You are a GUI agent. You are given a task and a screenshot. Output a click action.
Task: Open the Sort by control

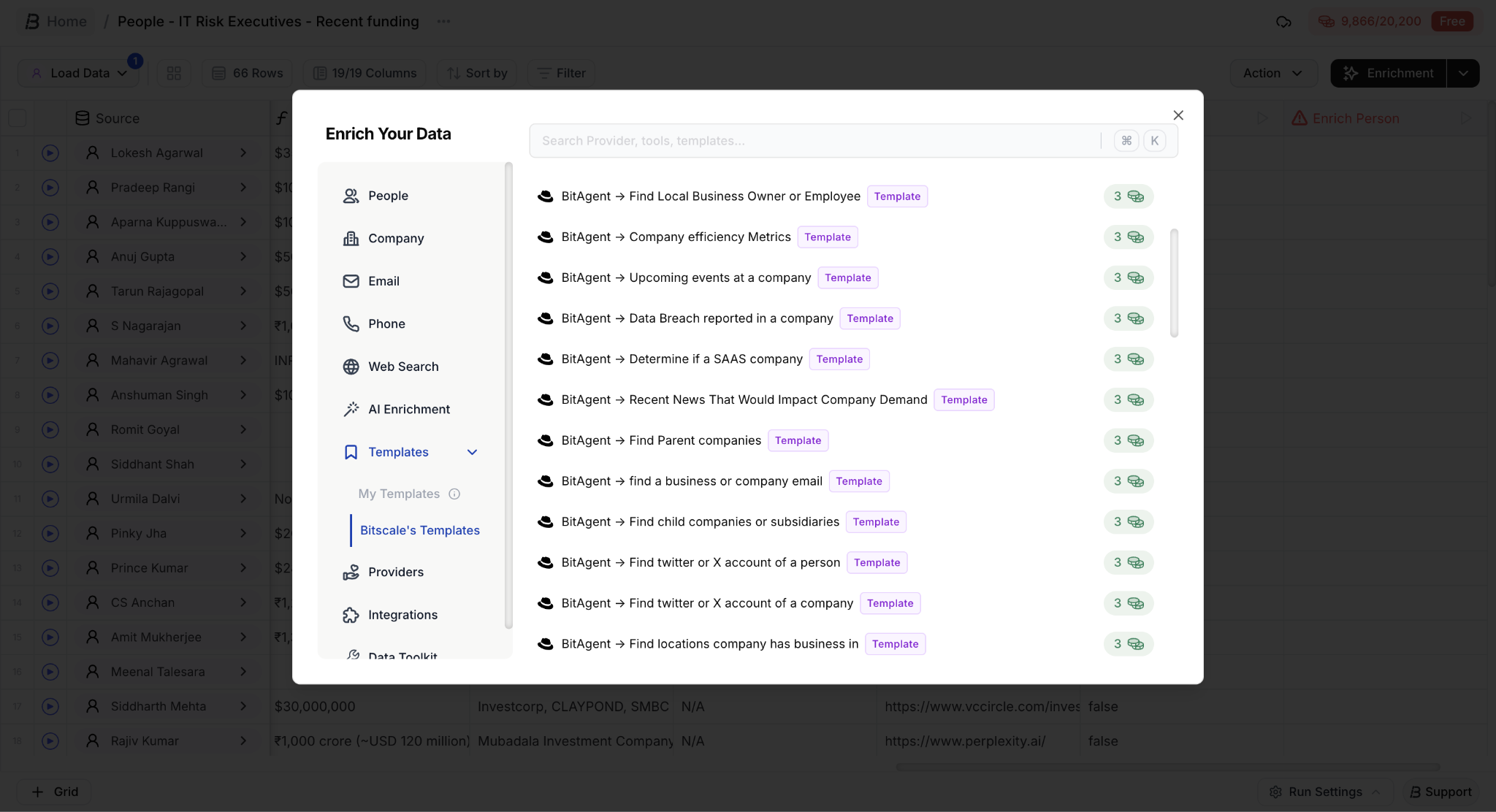pyautogui.click(x=477, y=73)
